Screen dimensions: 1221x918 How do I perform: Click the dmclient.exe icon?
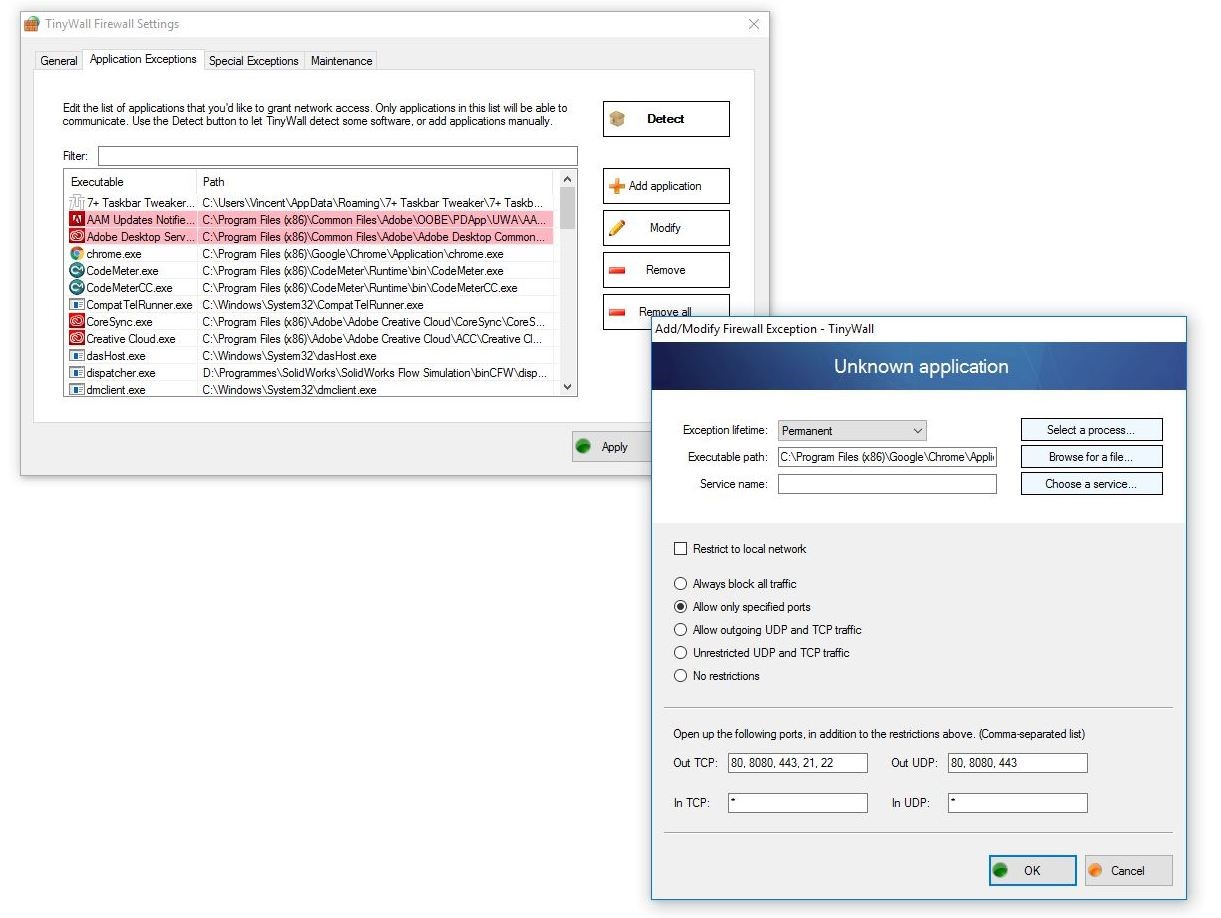tap(77, 390)
